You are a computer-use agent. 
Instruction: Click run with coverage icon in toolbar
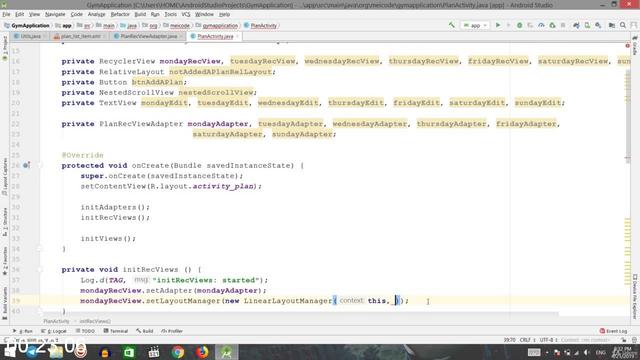pyautogui.click(x=530, y=25)
